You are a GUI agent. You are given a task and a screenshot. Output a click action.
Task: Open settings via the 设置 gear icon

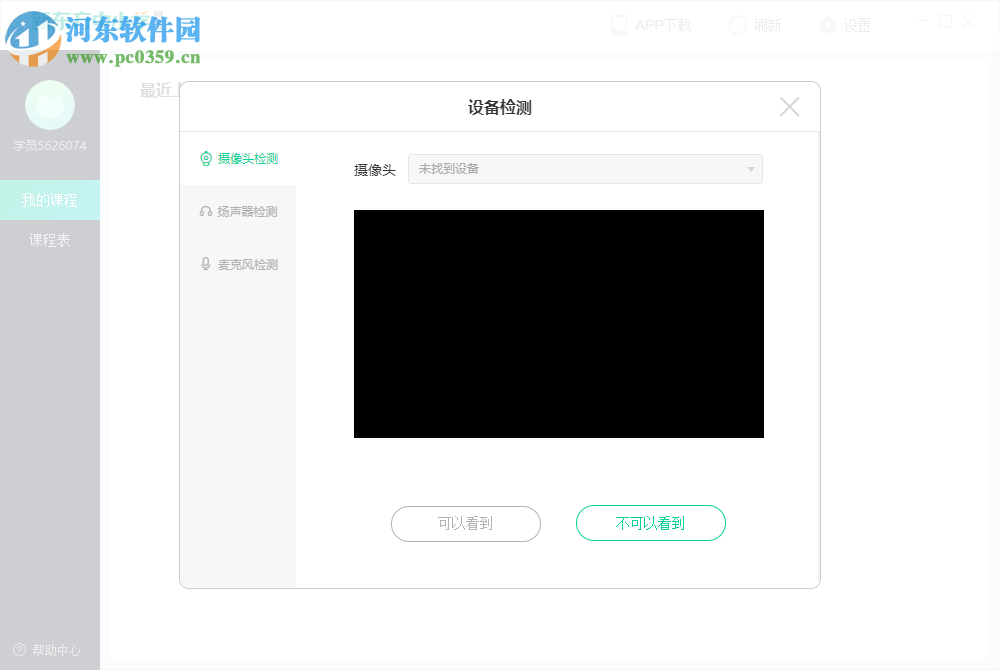click(x=828, y=24)
